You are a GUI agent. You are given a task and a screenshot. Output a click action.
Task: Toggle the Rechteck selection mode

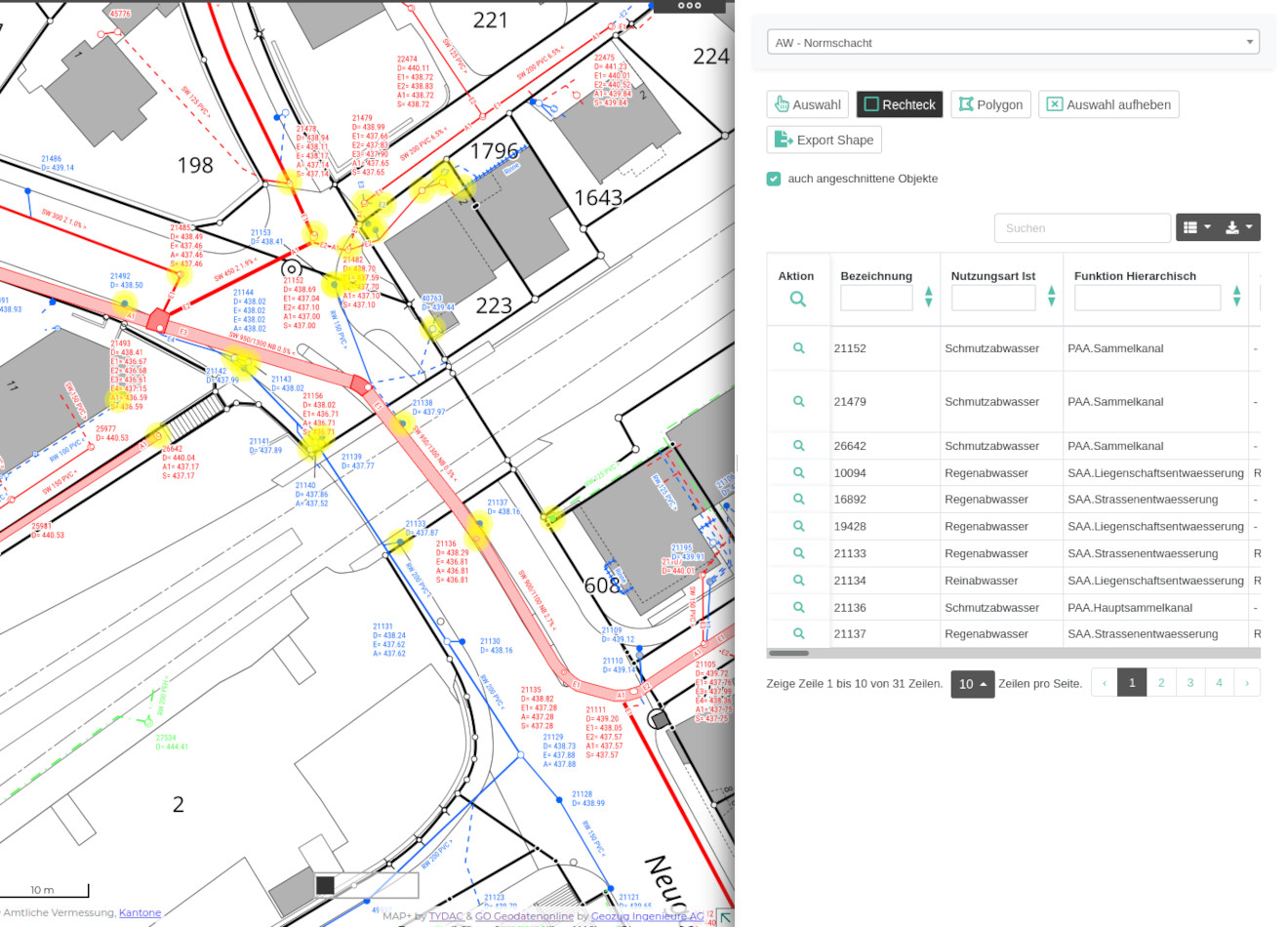point(899,104)
